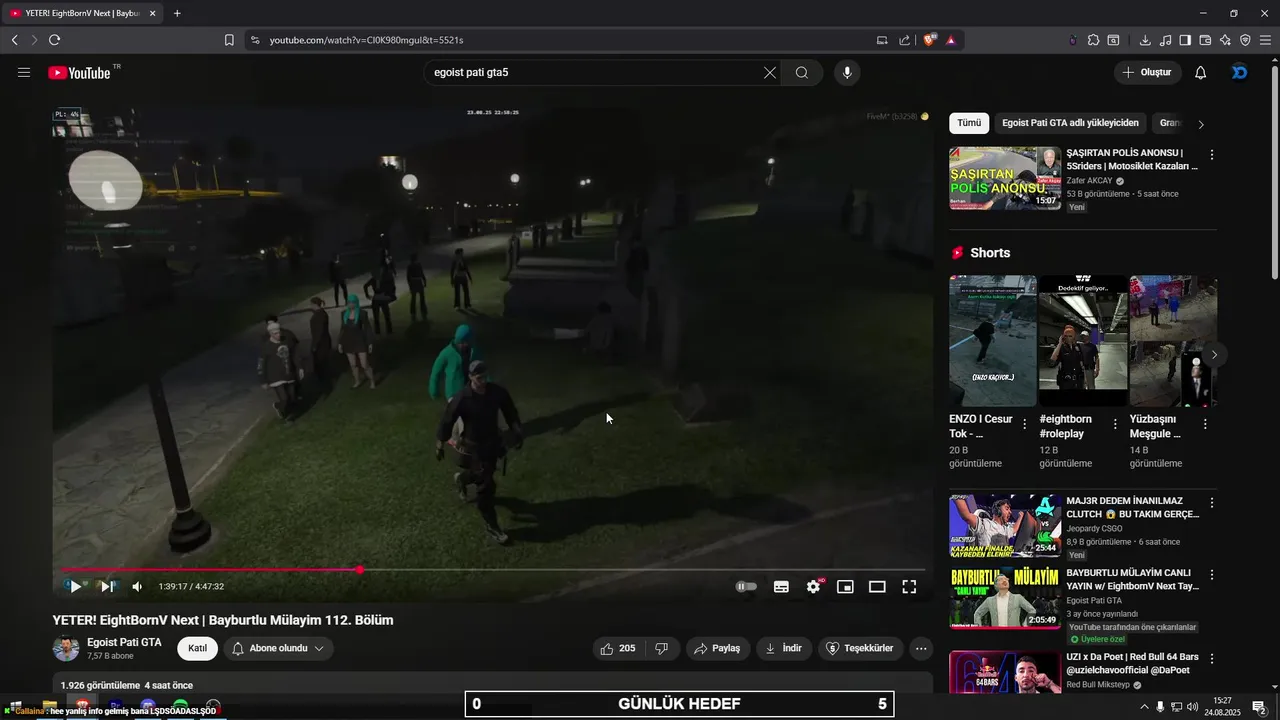Screen dimensions: 1280x720
Task: Click the İndir download button
Action: [784, 648]
